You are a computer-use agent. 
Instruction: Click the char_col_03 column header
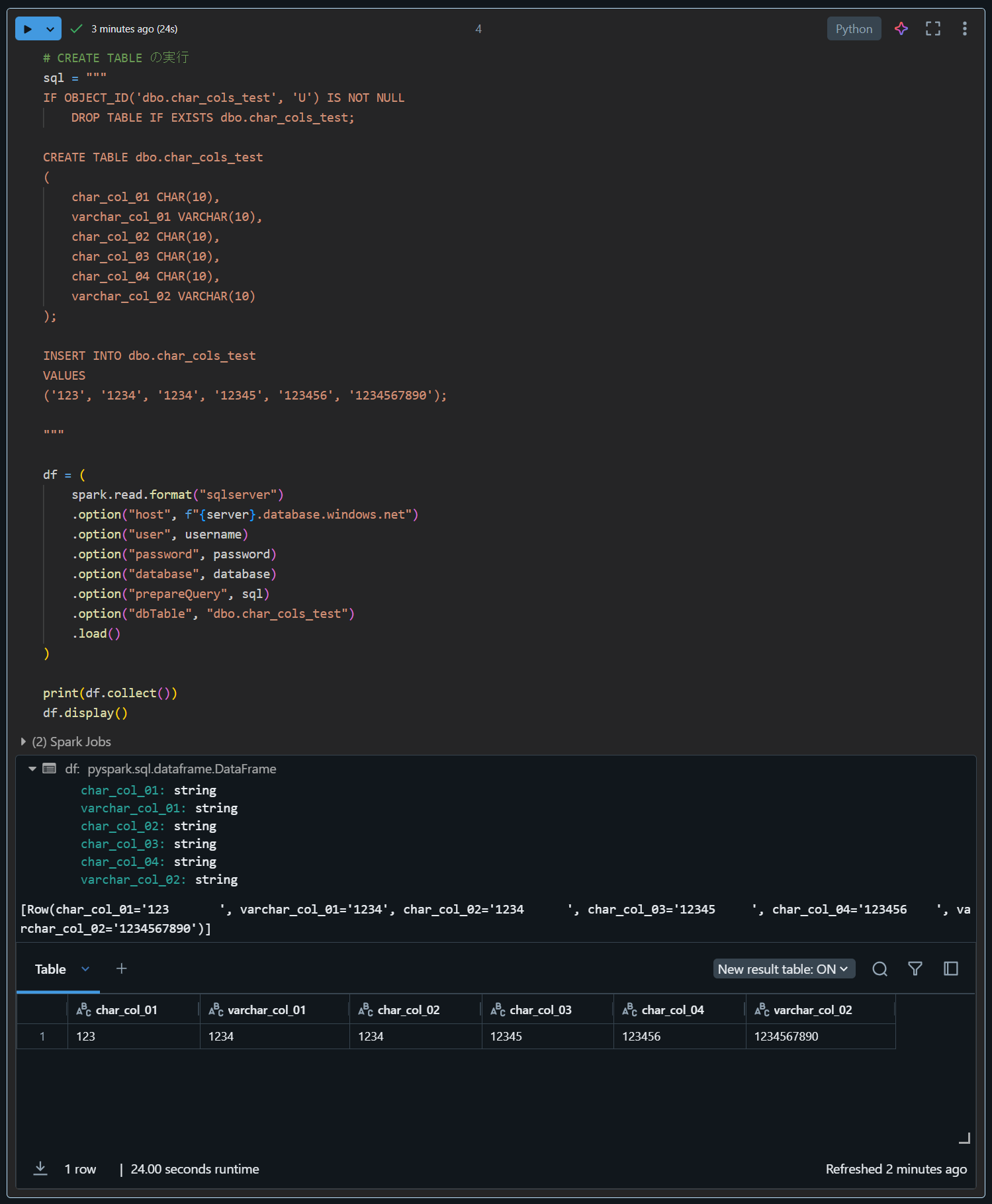pos(548,1010)
